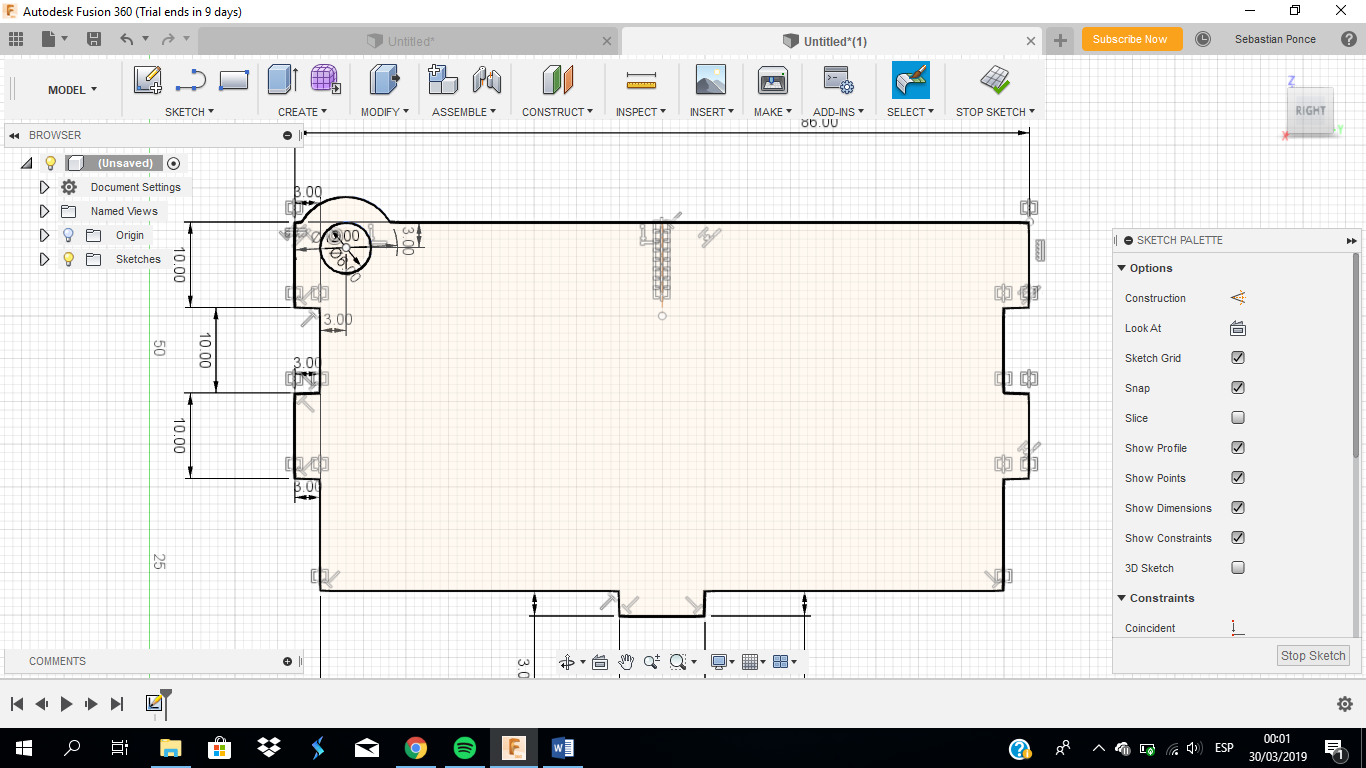Open the timeline settings gear
Image resolution: width=1366 pixels, height=768 pixels.
(x=1345, y=704)
